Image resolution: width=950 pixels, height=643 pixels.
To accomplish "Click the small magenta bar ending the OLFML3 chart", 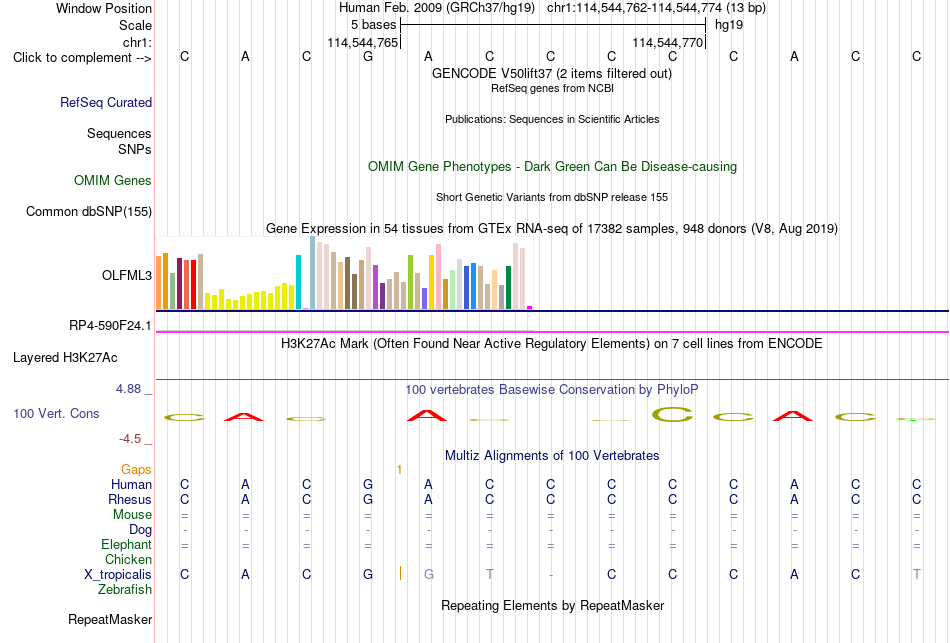I will click(x=530, y=308).
